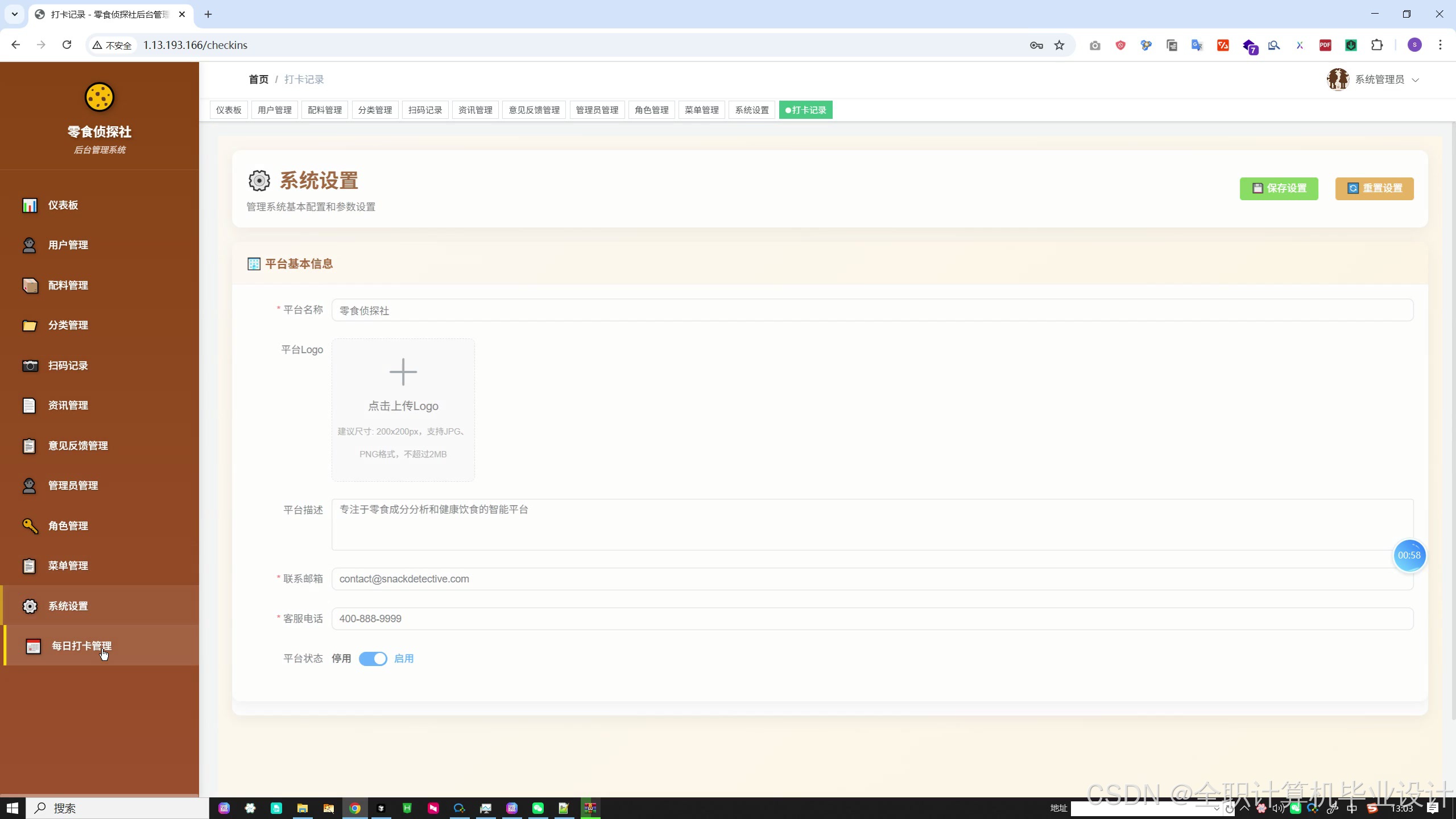Open WeChat from the Windows taskbar

[x=537, y=808]
